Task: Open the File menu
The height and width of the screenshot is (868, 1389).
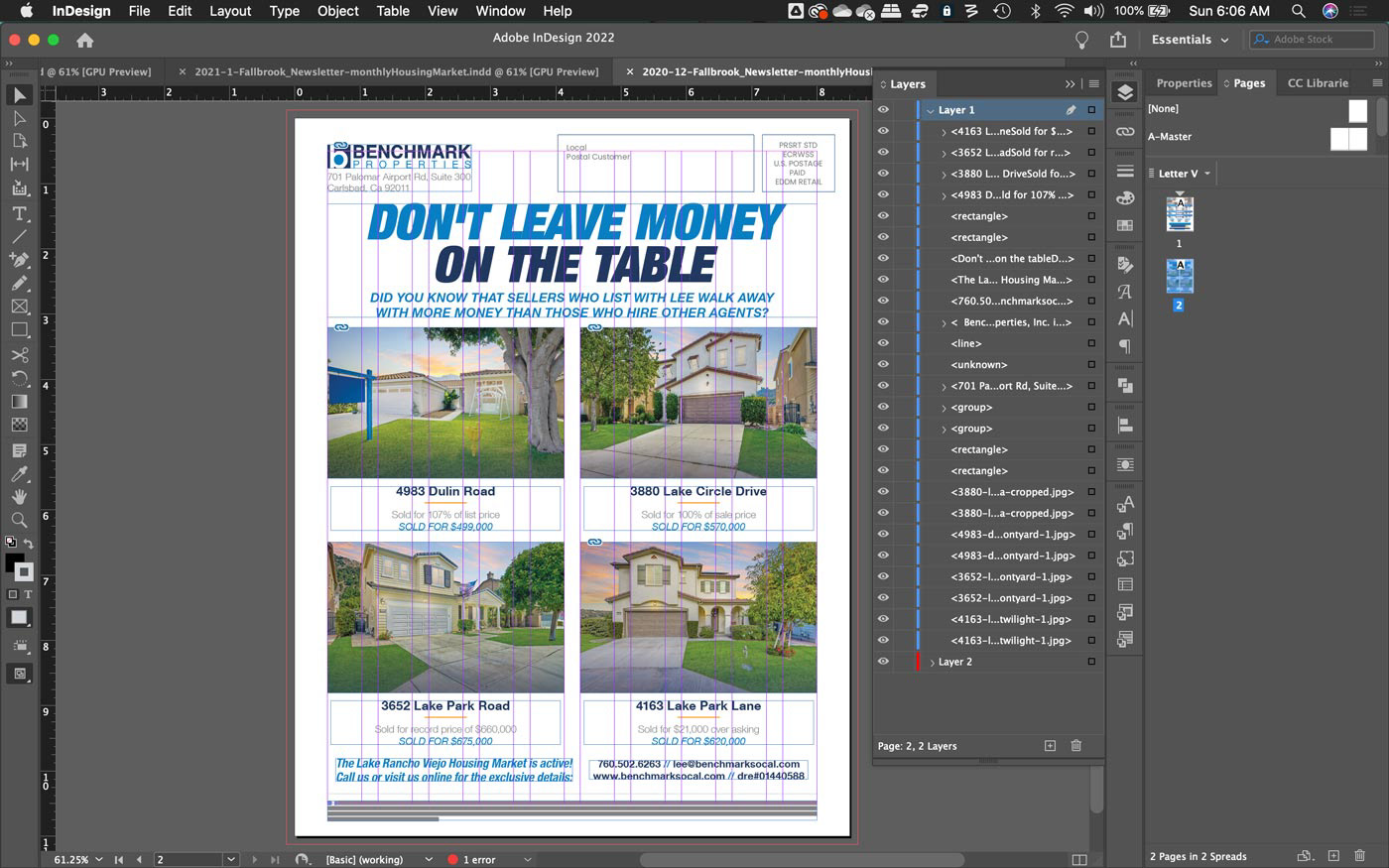Action: [139, 11]
